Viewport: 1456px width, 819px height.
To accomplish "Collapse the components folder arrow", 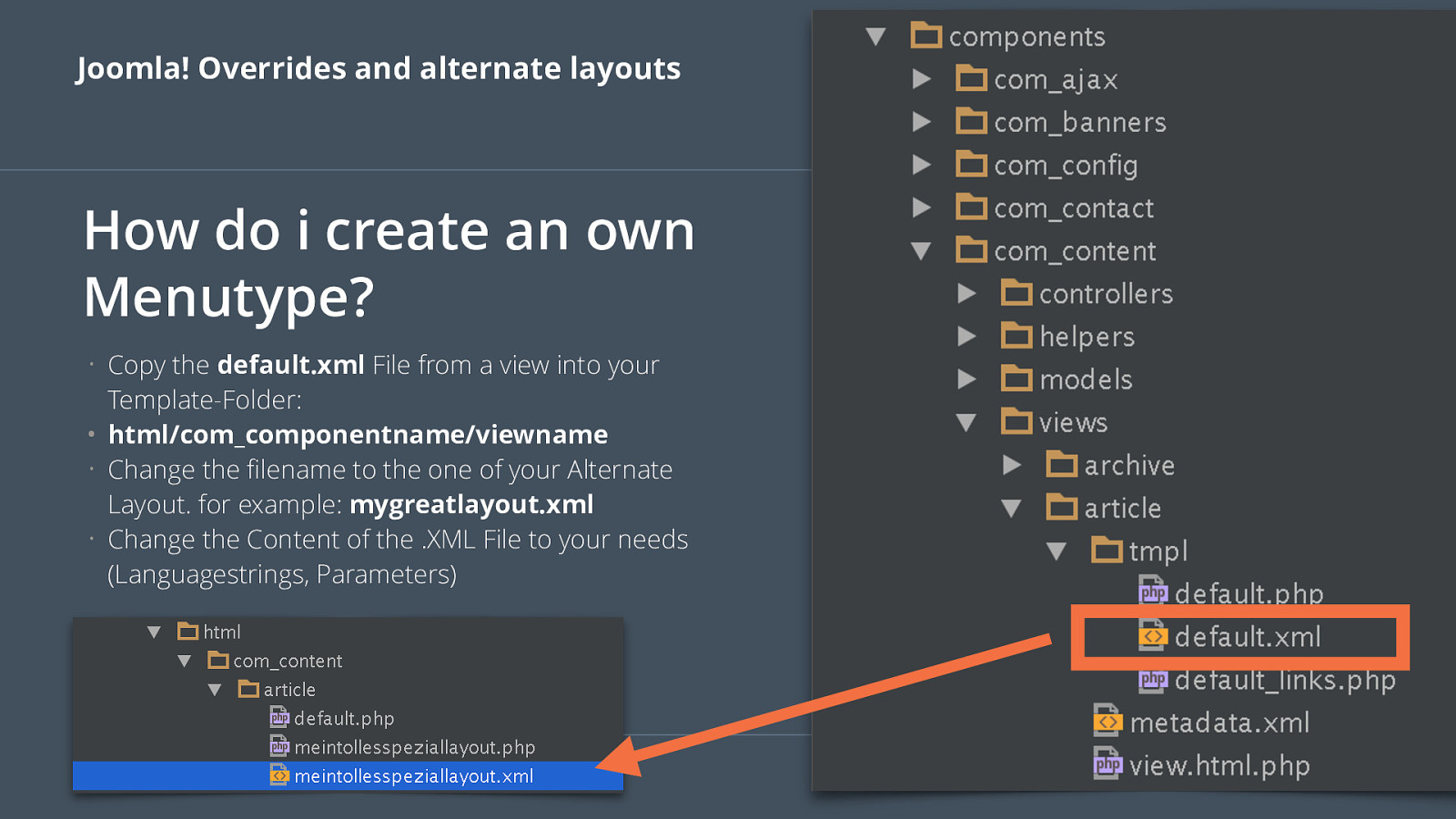I will tap(876, 36).
